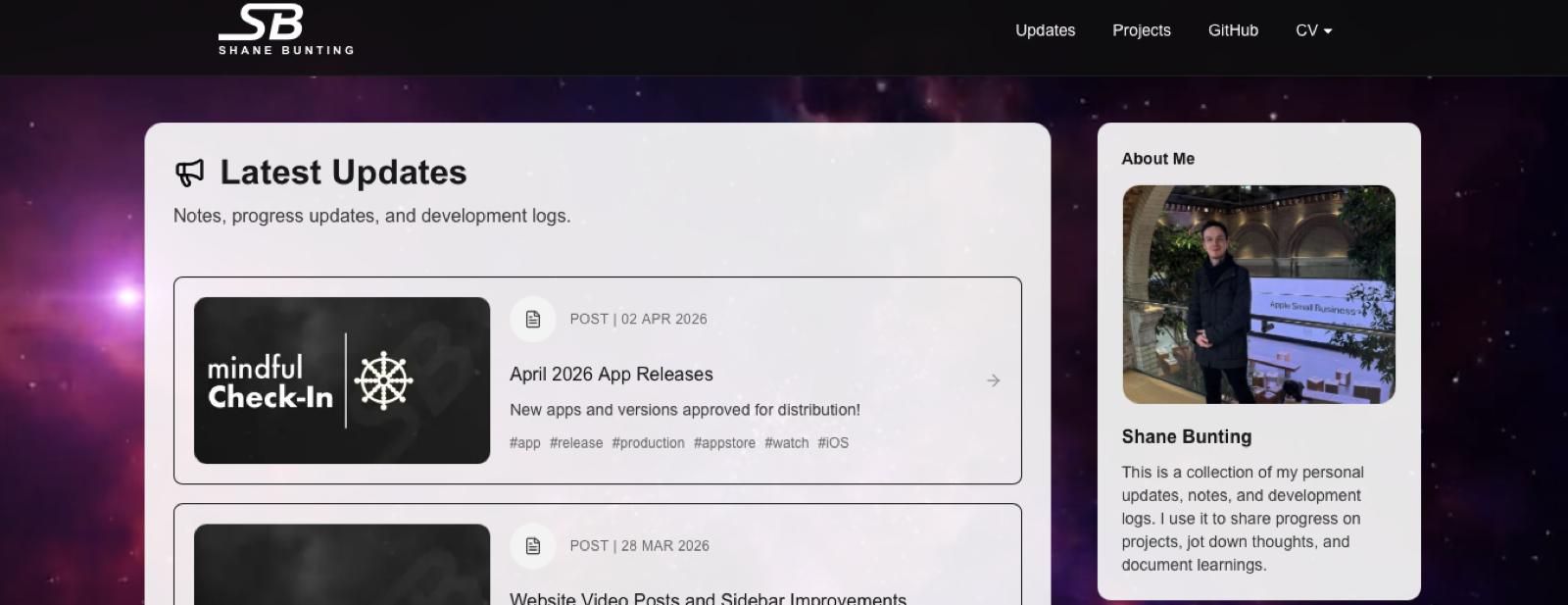Screen dimensions: 1568x605
Task: Click 'New apps and versions approved for distribution!' text
Action: tap(685, 410)
